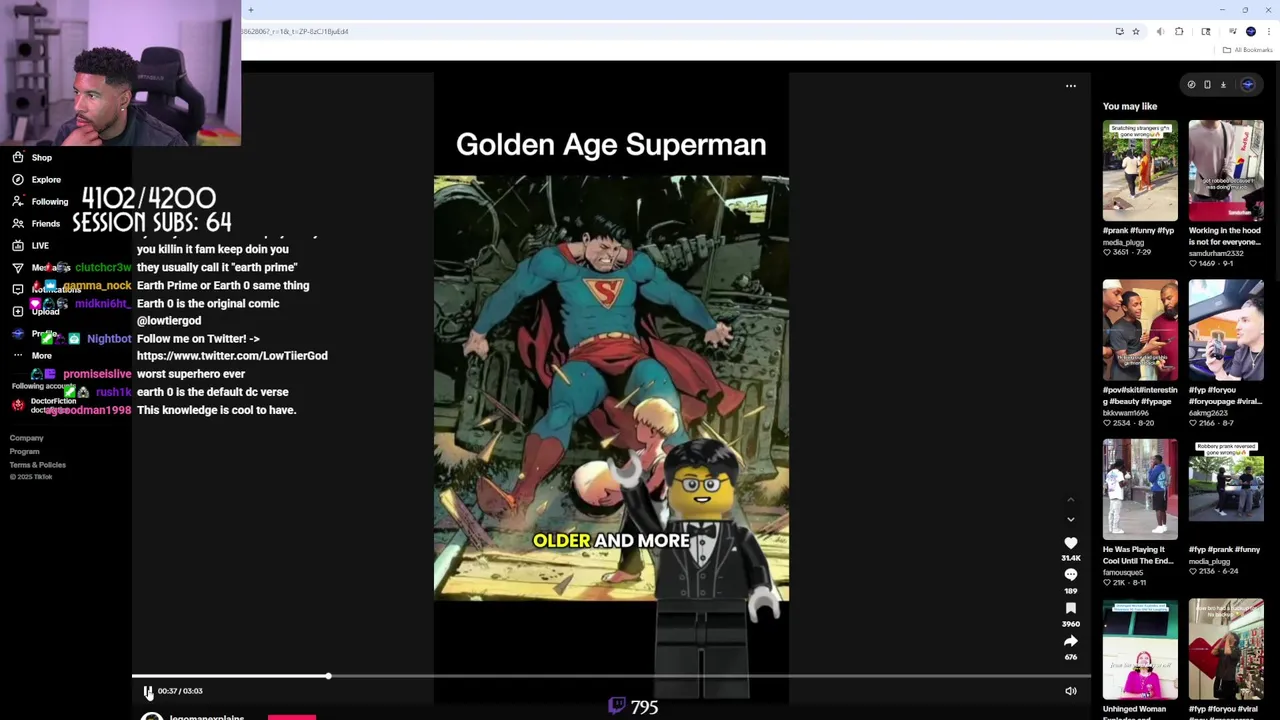The image size is (1280, 720).
Task: Open the browser side panel search icon
Action: coord(1206,32)
